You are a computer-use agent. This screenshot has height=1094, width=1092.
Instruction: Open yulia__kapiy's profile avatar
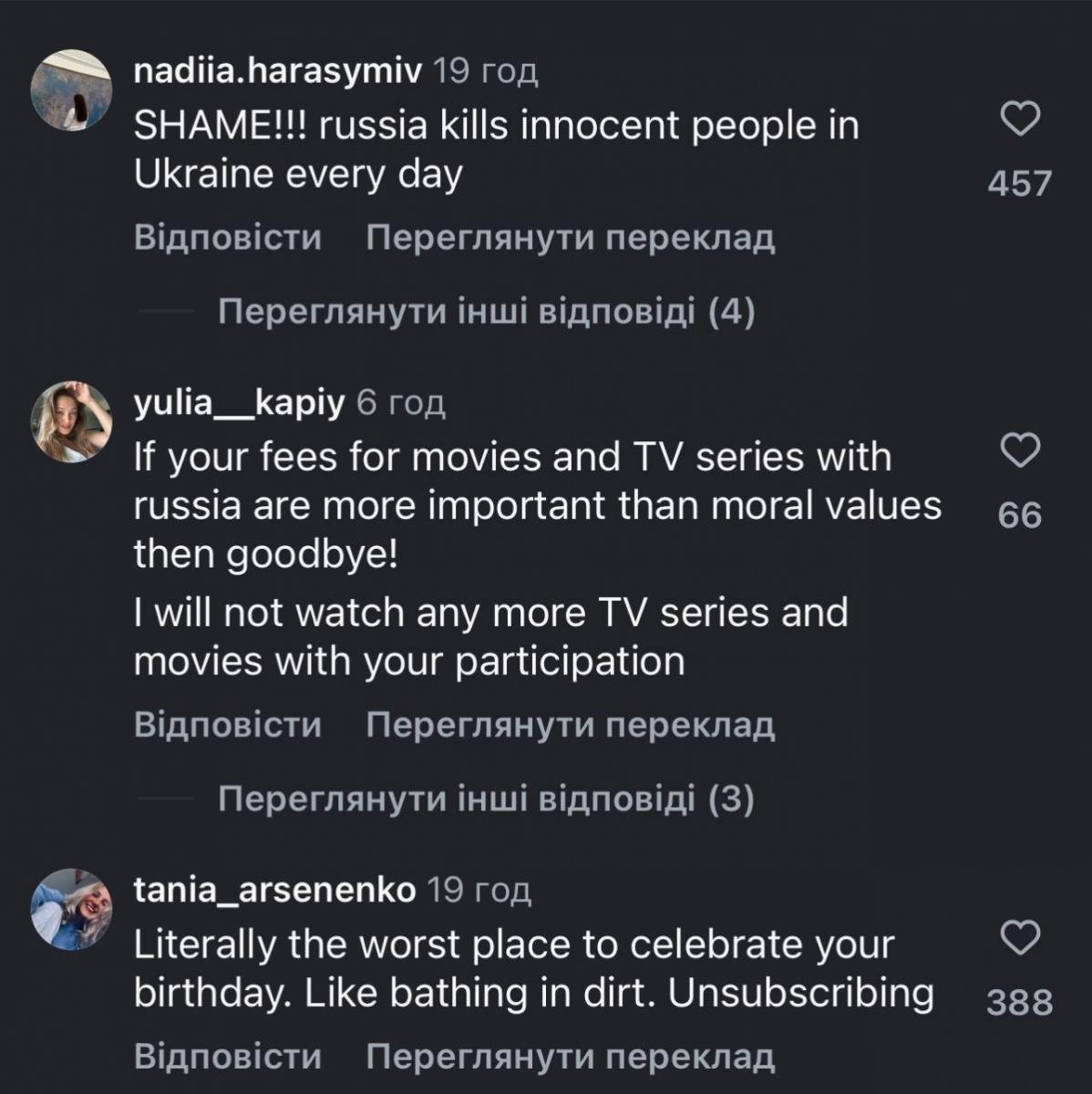pos(71,421)
